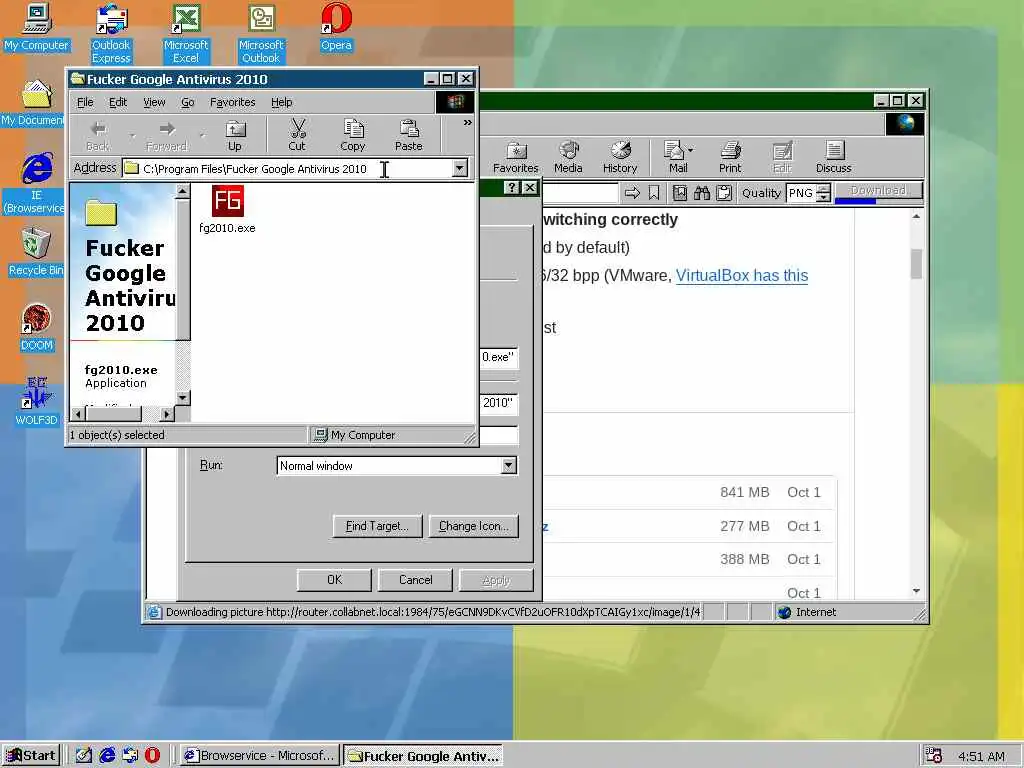The image size is (1024, 768).
Task: Open the History panel in browser
Action: pos(620,157)
